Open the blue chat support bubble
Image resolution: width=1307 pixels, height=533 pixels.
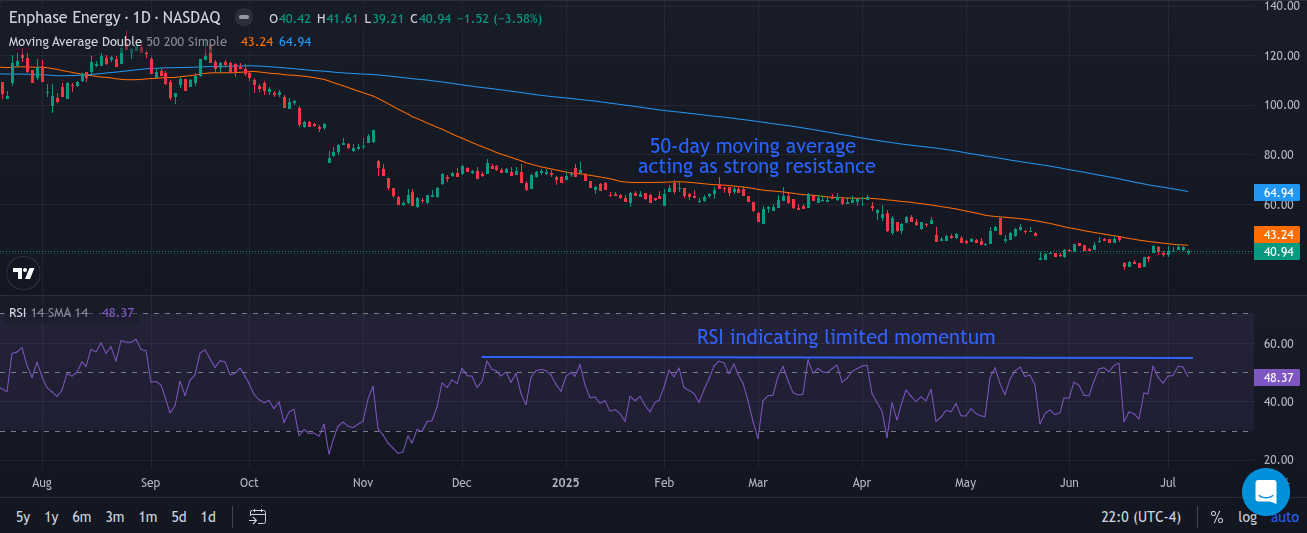pyautogui.click(x=1266, y=492)
